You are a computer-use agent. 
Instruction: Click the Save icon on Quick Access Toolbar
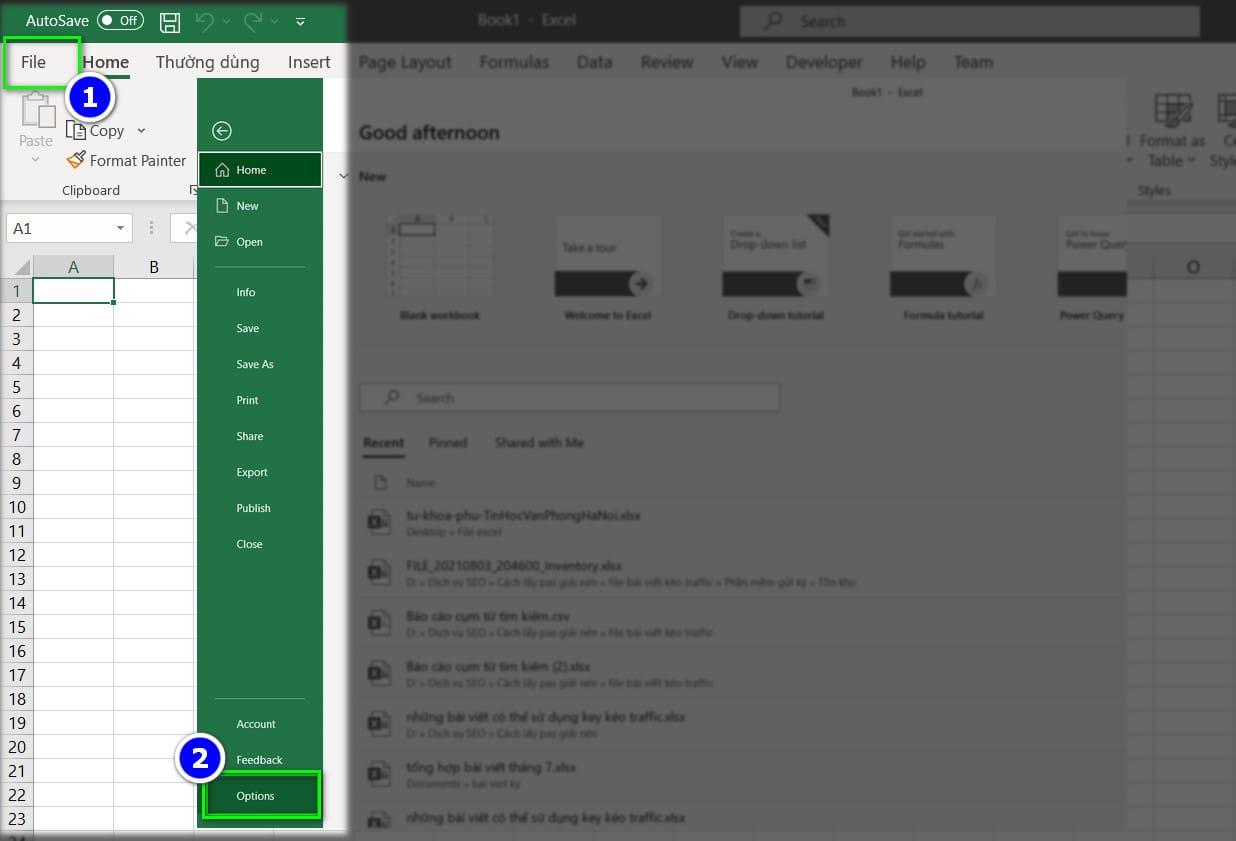pos(169,21)
